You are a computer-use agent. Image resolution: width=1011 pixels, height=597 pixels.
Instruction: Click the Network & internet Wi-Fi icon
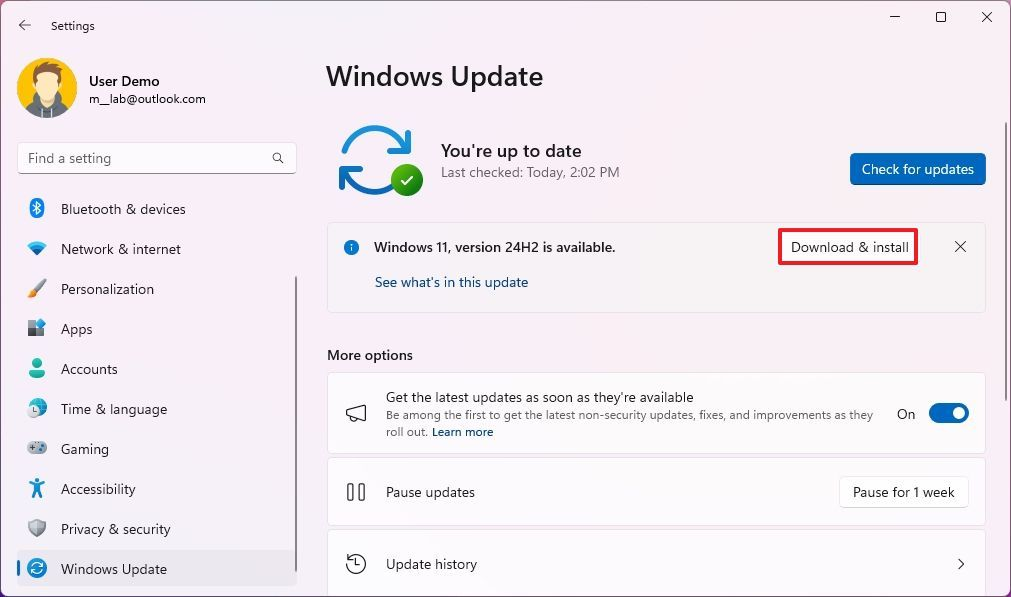point(37,248)
